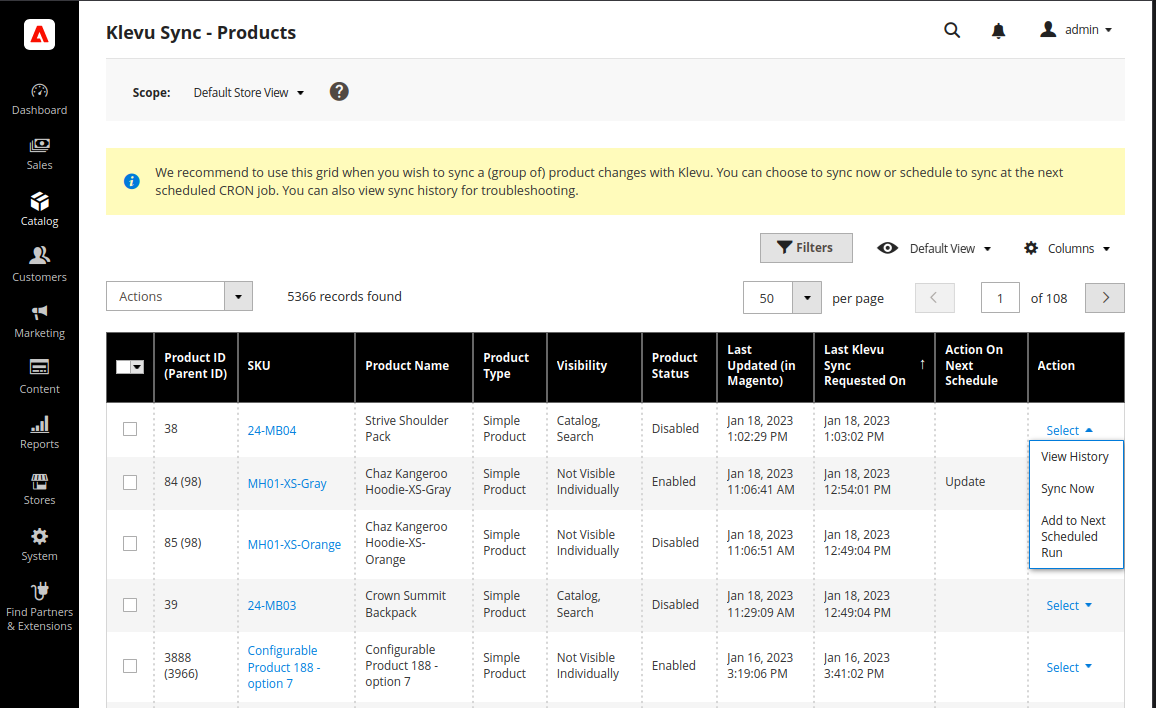Click the search magnifier icon
Screen dimensions: 1156x708
(x=952, y=30)
